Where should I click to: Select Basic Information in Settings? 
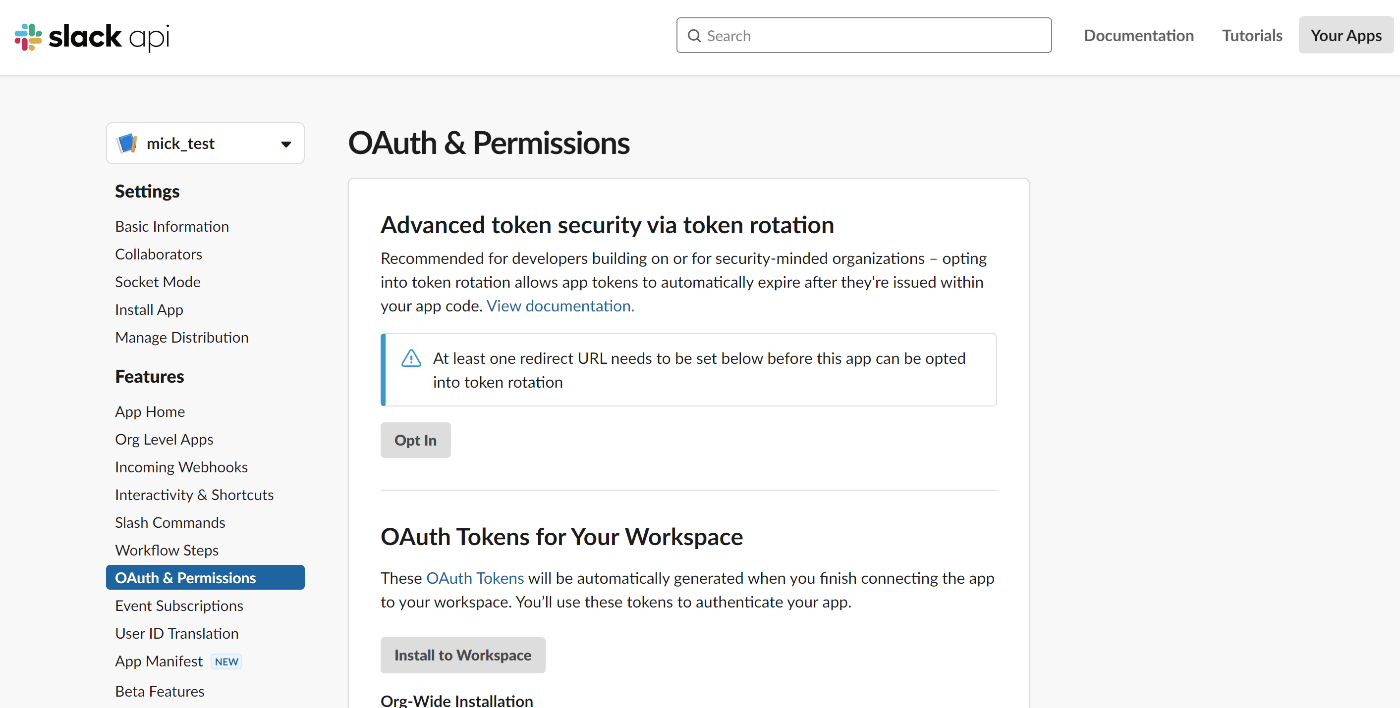click(x=172, y=226)
